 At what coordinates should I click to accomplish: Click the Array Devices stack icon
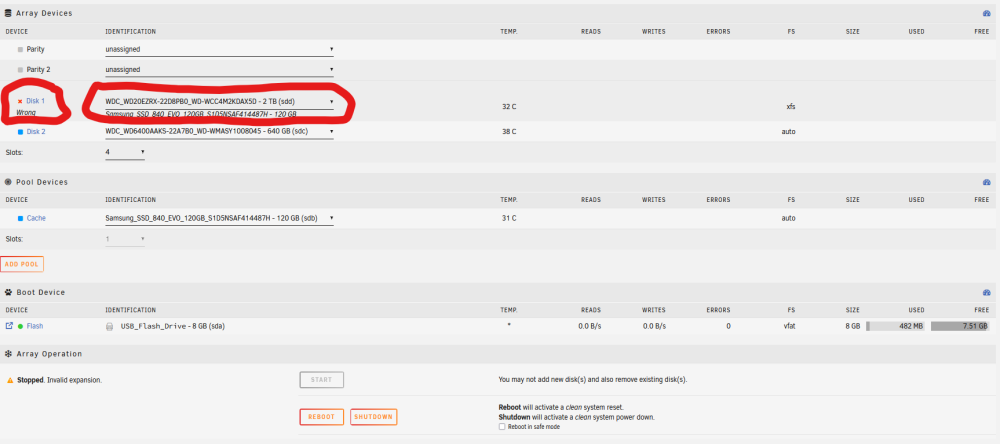point(8,13)
